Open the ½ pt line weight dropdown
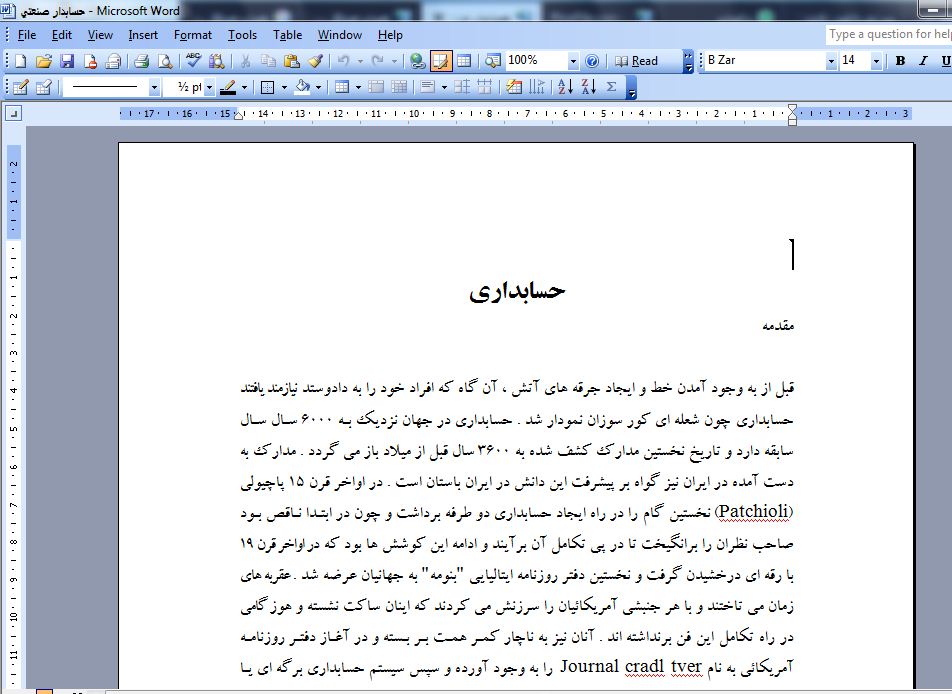 click(x=209, y=87)
